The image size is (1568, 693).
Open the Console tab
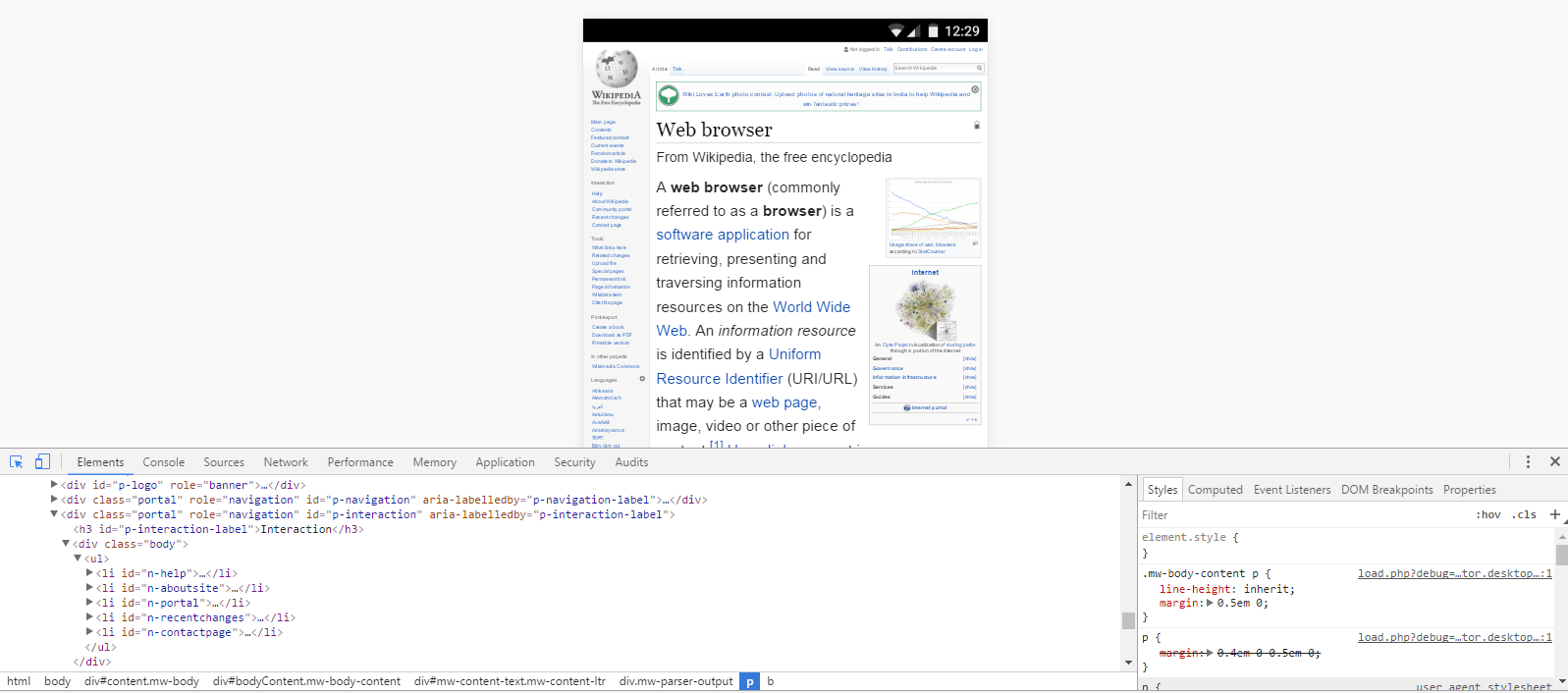pos(163,462)
